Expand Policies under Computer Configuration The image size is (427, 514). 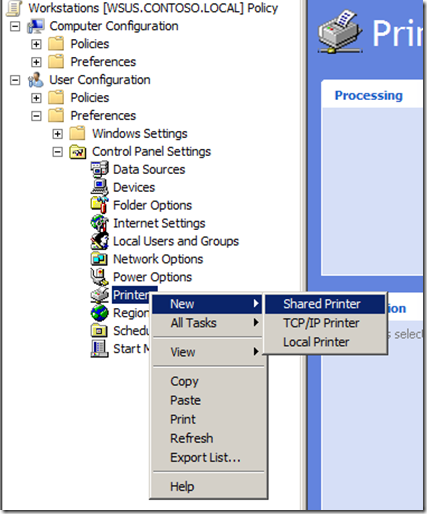coord(36,44)
